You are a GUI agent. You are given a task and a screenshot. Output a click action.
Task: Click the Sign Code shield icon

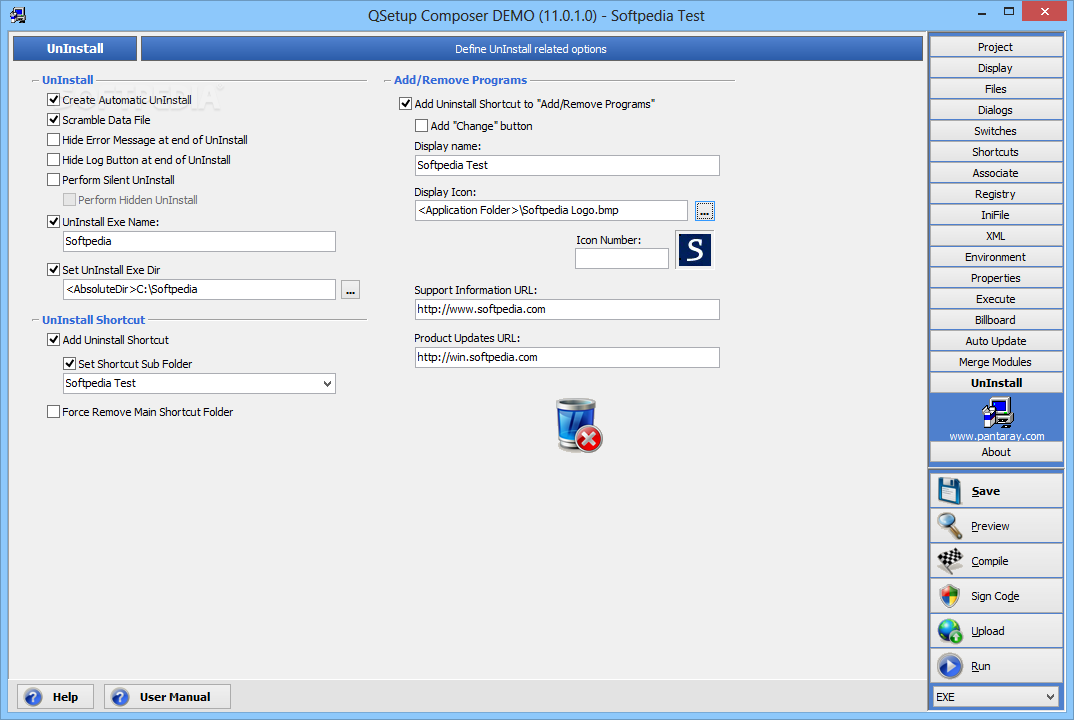[949, 596]
